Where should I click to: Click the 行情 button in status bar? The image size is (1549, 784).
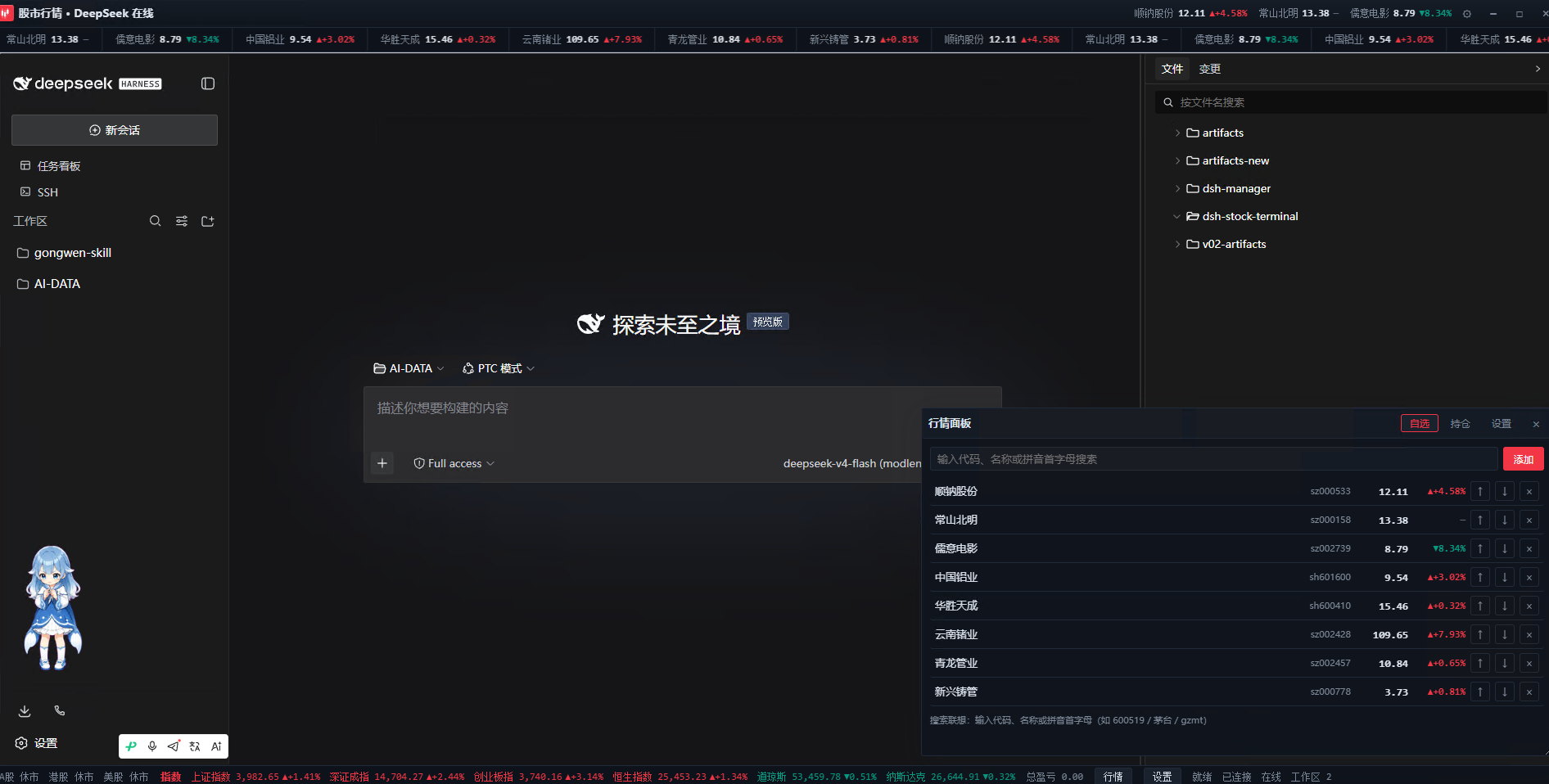point(1113,777)
